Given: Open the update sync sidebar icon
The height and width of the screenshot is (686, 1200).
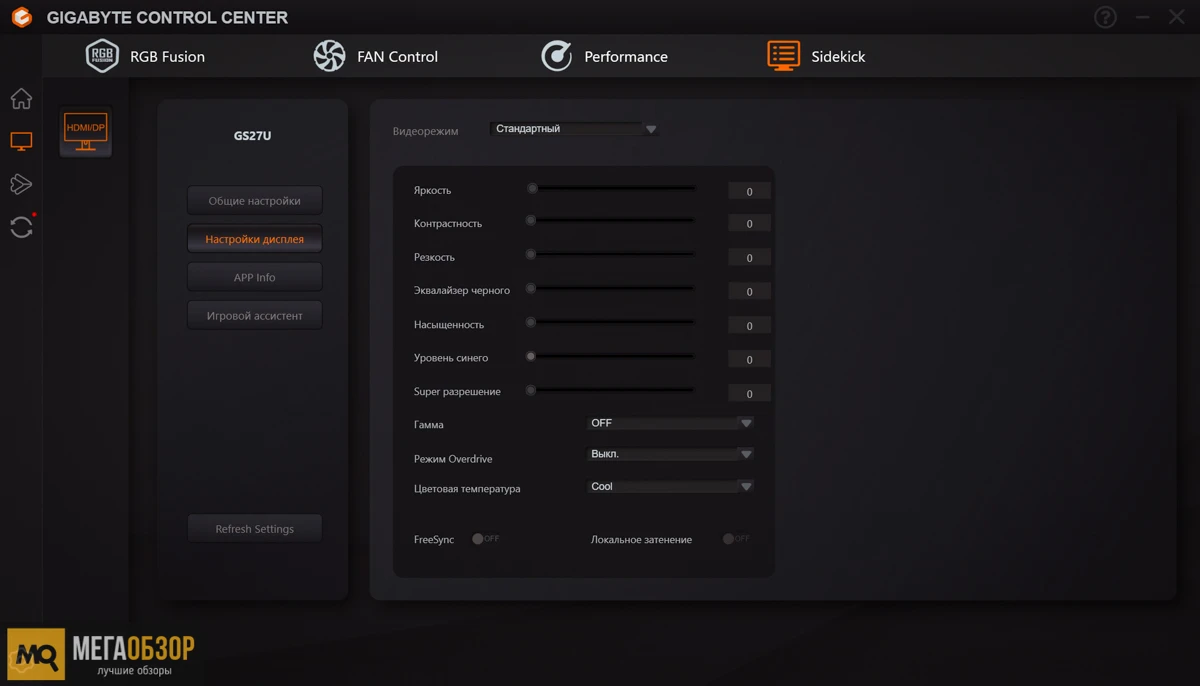Looking at the screenshot, I should click(21, 227).
